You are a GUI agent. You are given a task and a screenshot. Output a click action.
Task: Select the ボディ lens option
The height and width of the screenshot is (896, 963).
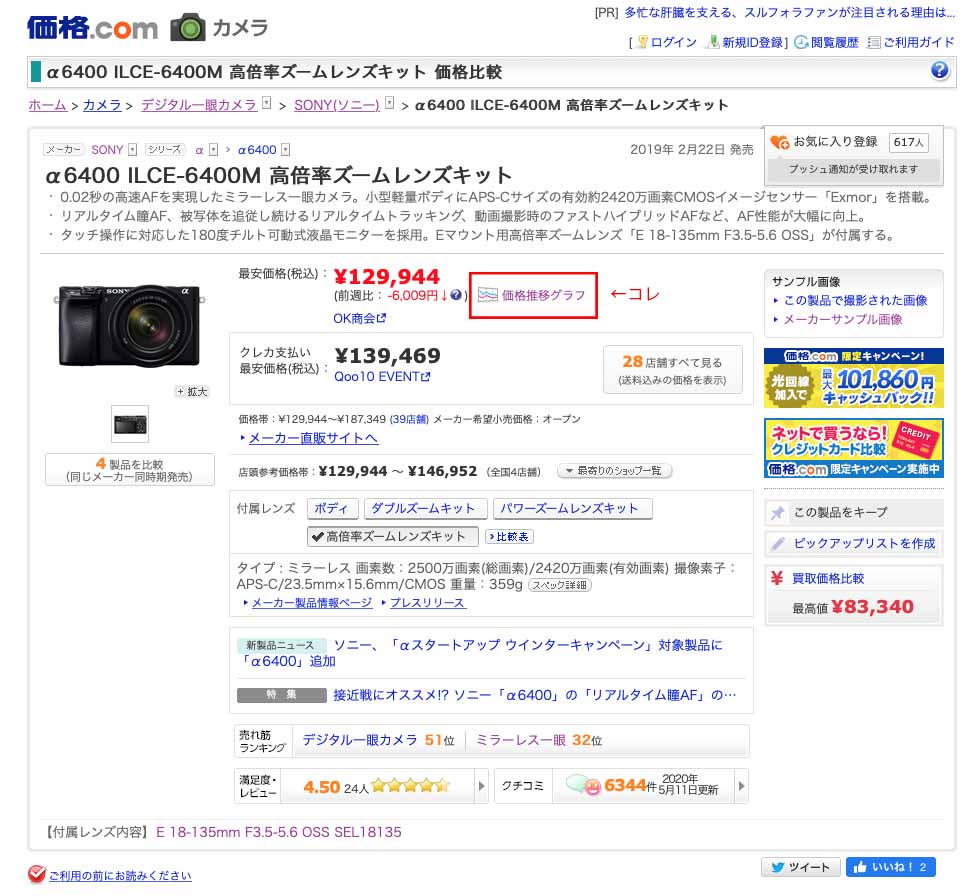(x=331, y=508)
